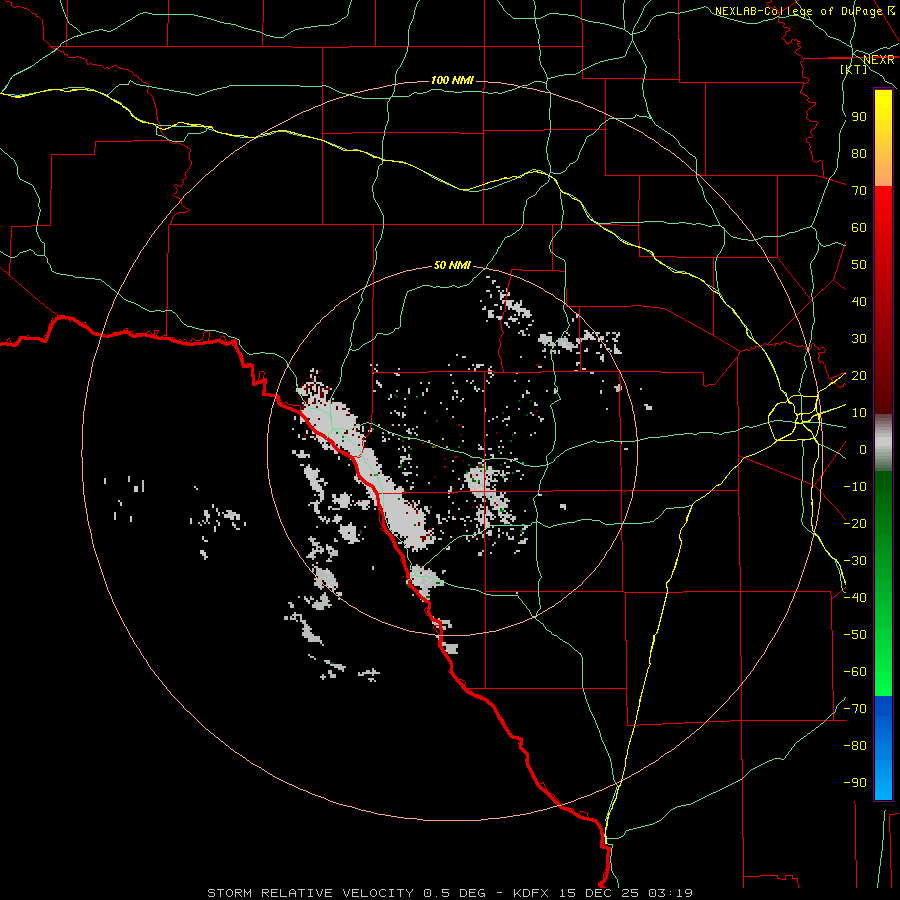This screenshot has width=900, height=900.
Task: Click the 0.5 DEG elevation text
Action: point(455,893)
